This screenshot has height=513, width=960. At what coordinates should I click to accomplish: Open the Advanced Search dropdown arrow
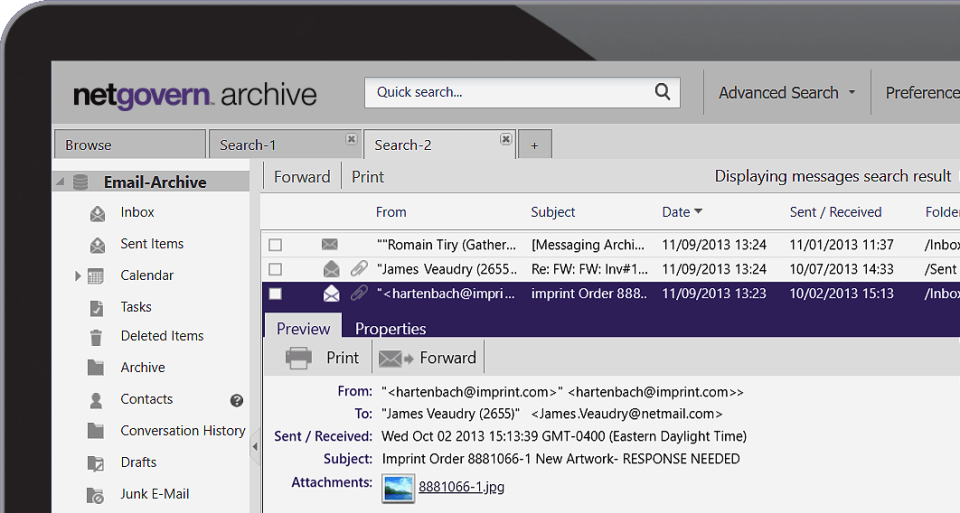(x=852, y=92)
